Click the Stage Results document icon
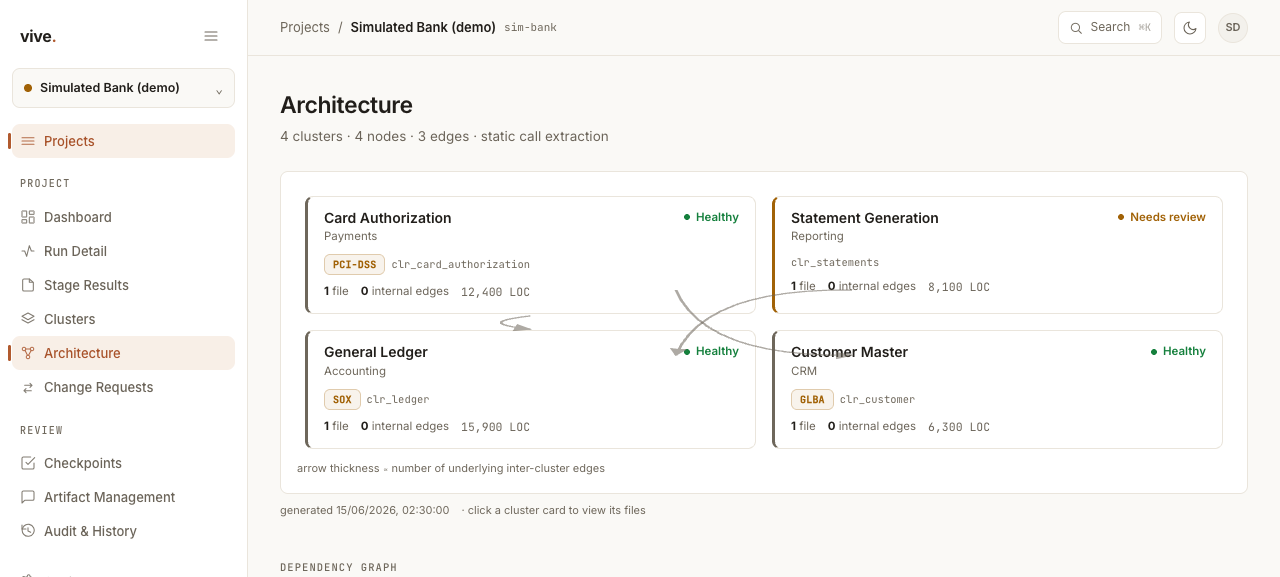Viewport: 1280px width, 577px height. click(28, 285)
